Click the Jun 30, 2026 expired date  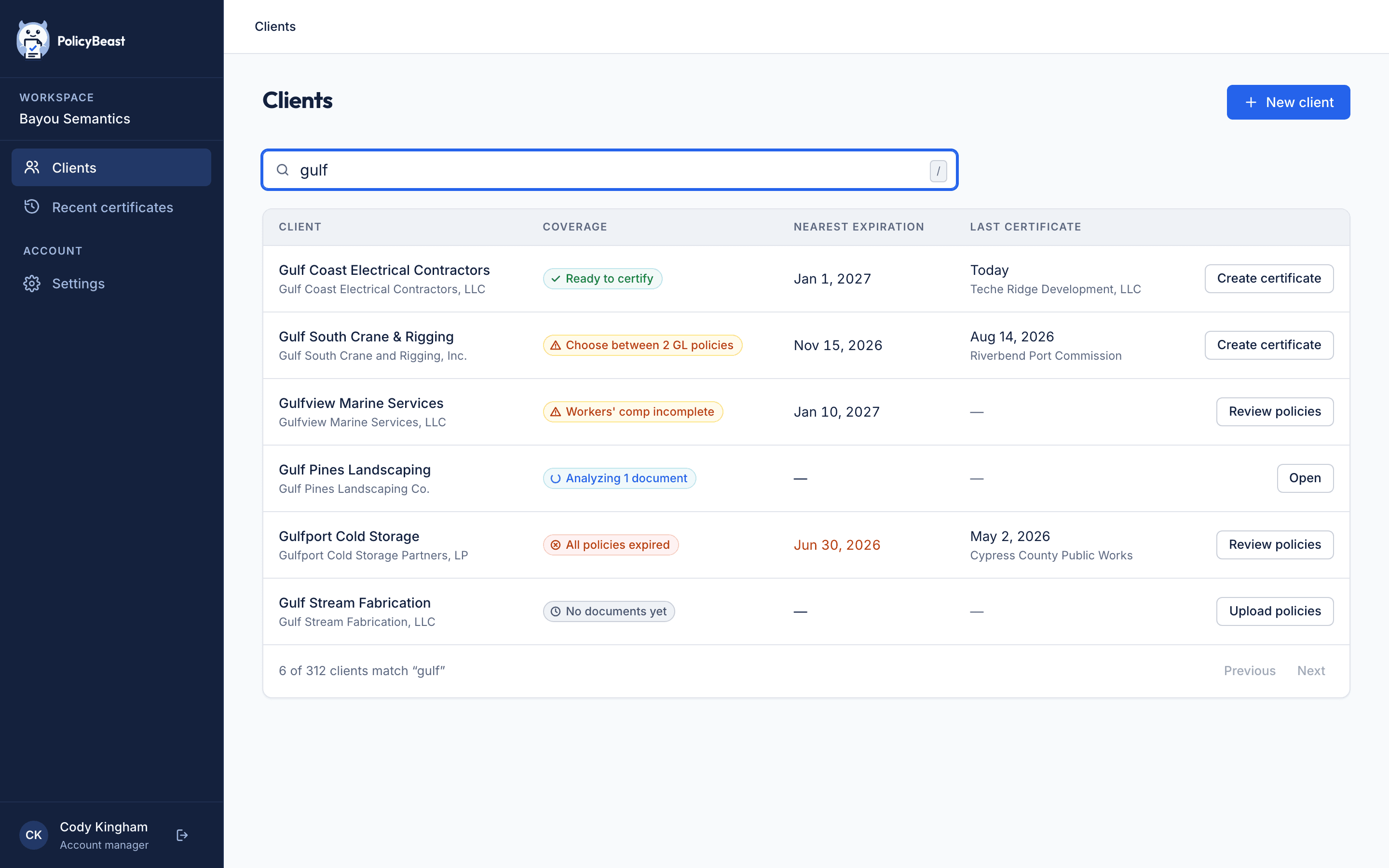coord(837,545)
